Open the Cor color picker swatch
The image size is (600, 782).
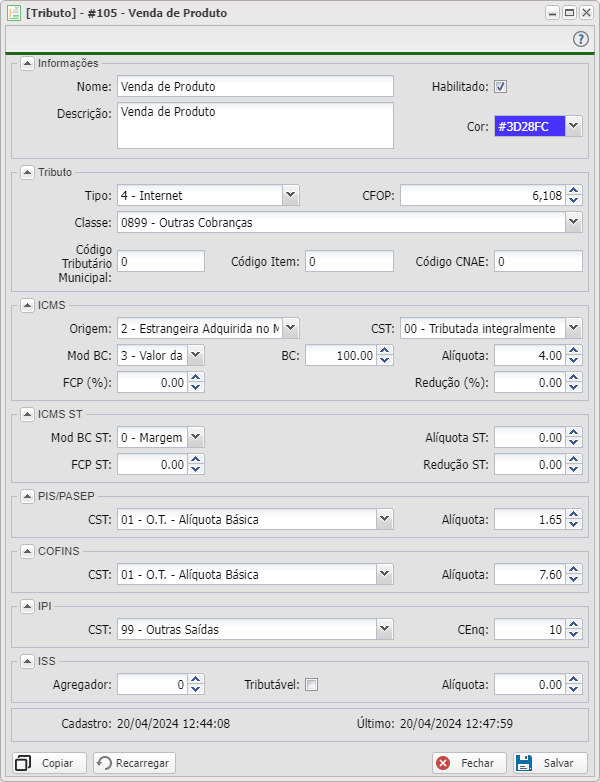tap(530, 126)
